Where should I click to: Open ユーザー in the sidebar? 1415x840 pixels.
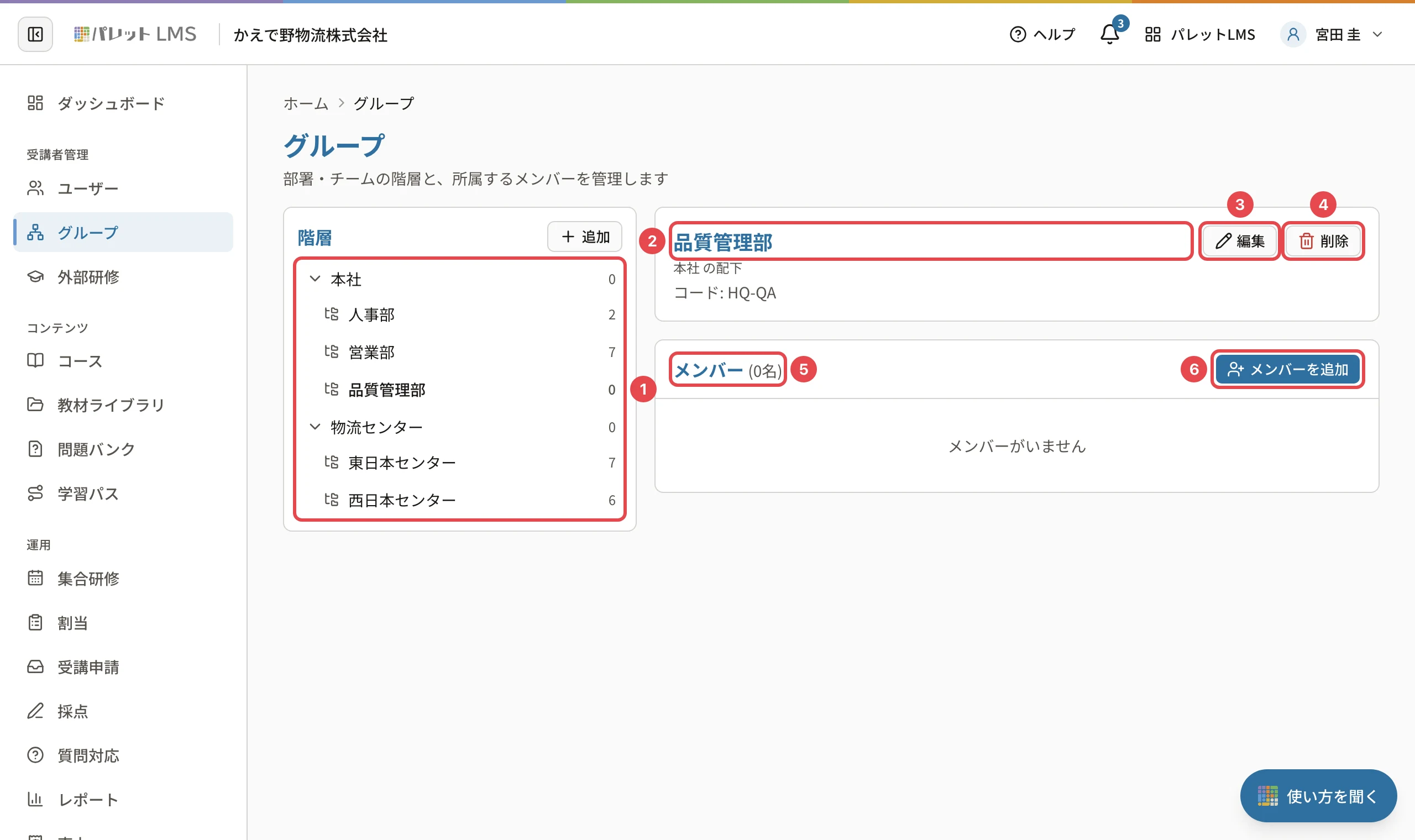point(123,188)
